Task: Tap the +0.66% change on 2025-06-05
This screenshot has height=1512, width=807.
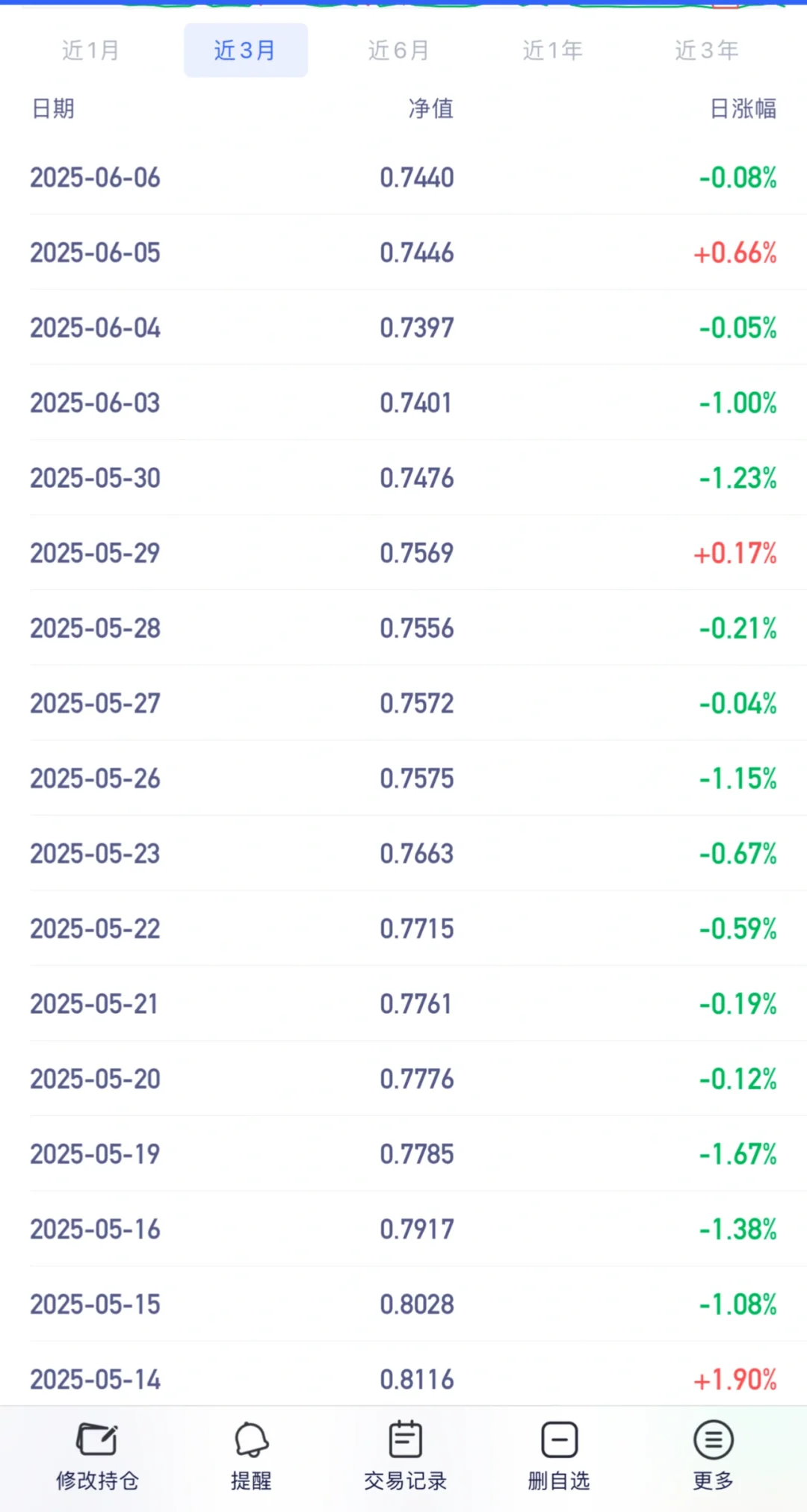Action: pos(735,253)
